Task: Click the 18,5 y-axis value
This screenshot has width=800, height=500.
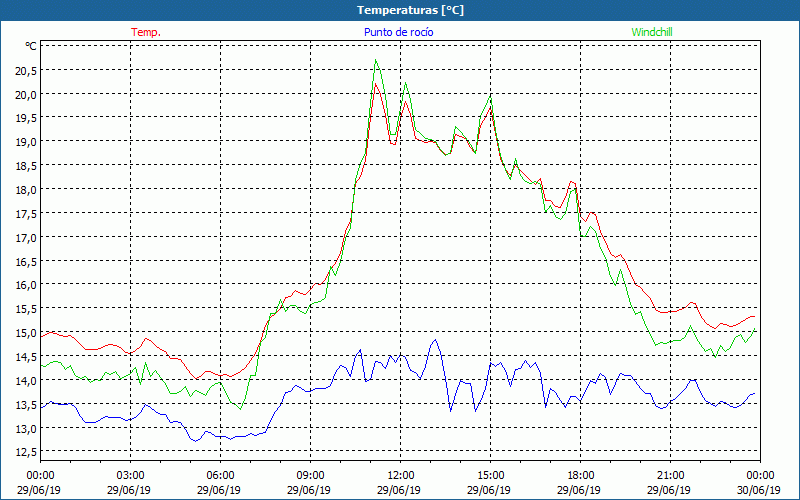Action: click(27, 166)
